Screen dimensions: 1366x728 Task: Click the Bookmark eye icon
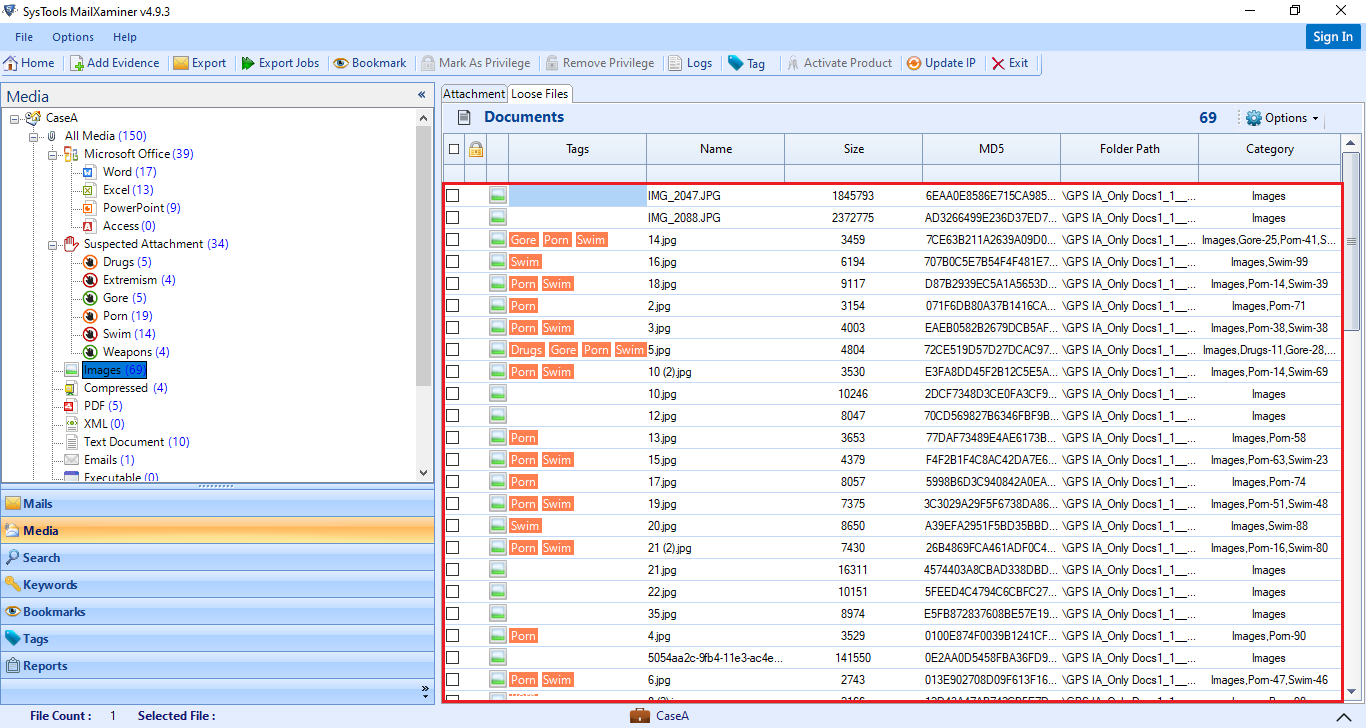tap(341, 63)
